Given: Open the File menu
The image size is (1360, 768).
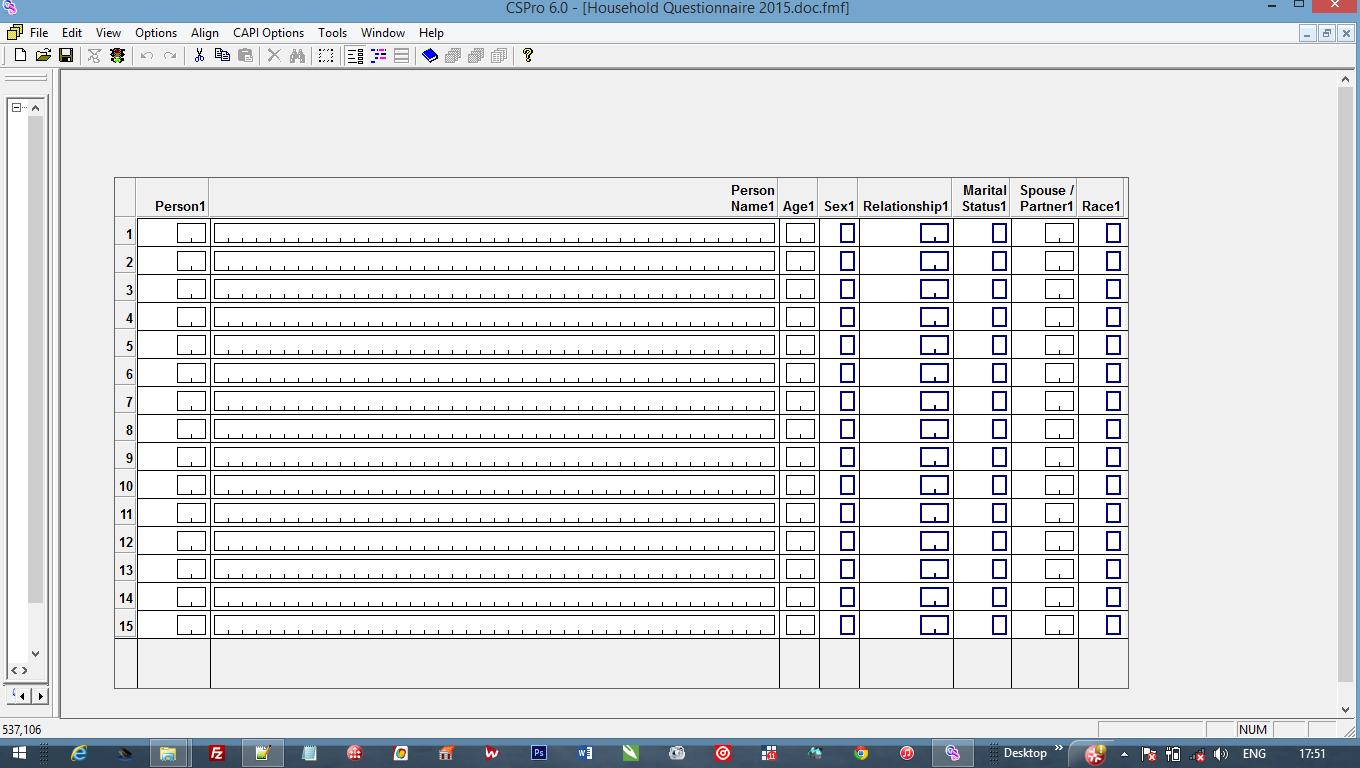Looking at the screenshot, I should (39, 33).
